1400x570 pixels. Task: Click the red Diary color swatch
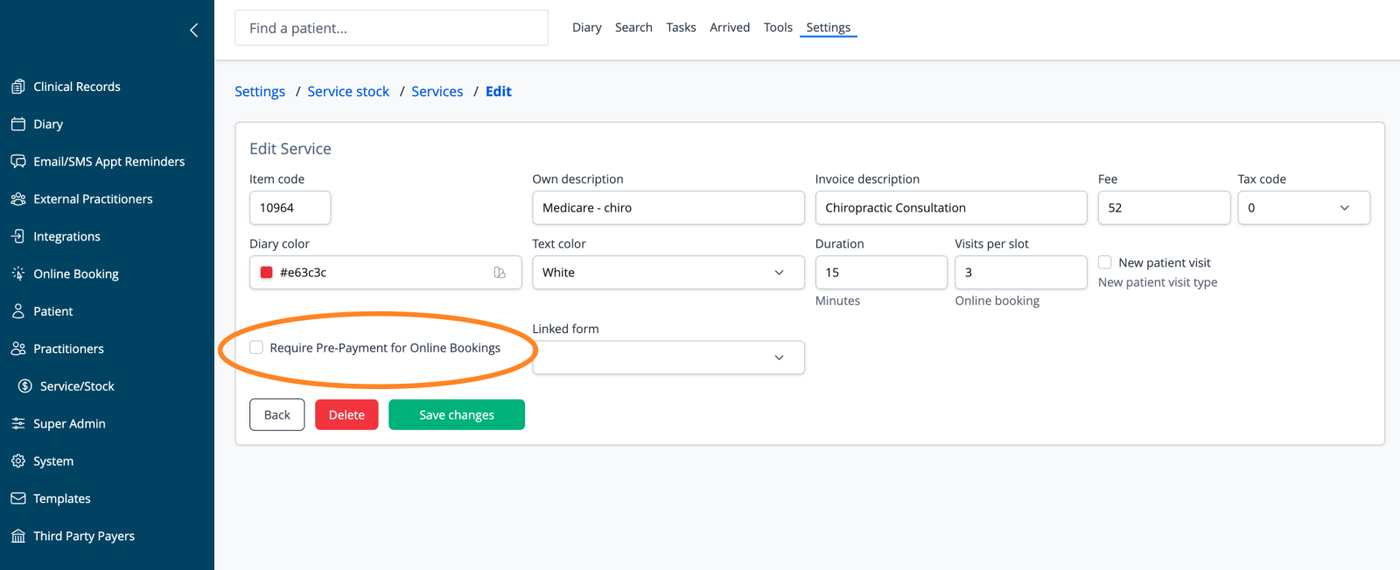[x=266, y=272]
